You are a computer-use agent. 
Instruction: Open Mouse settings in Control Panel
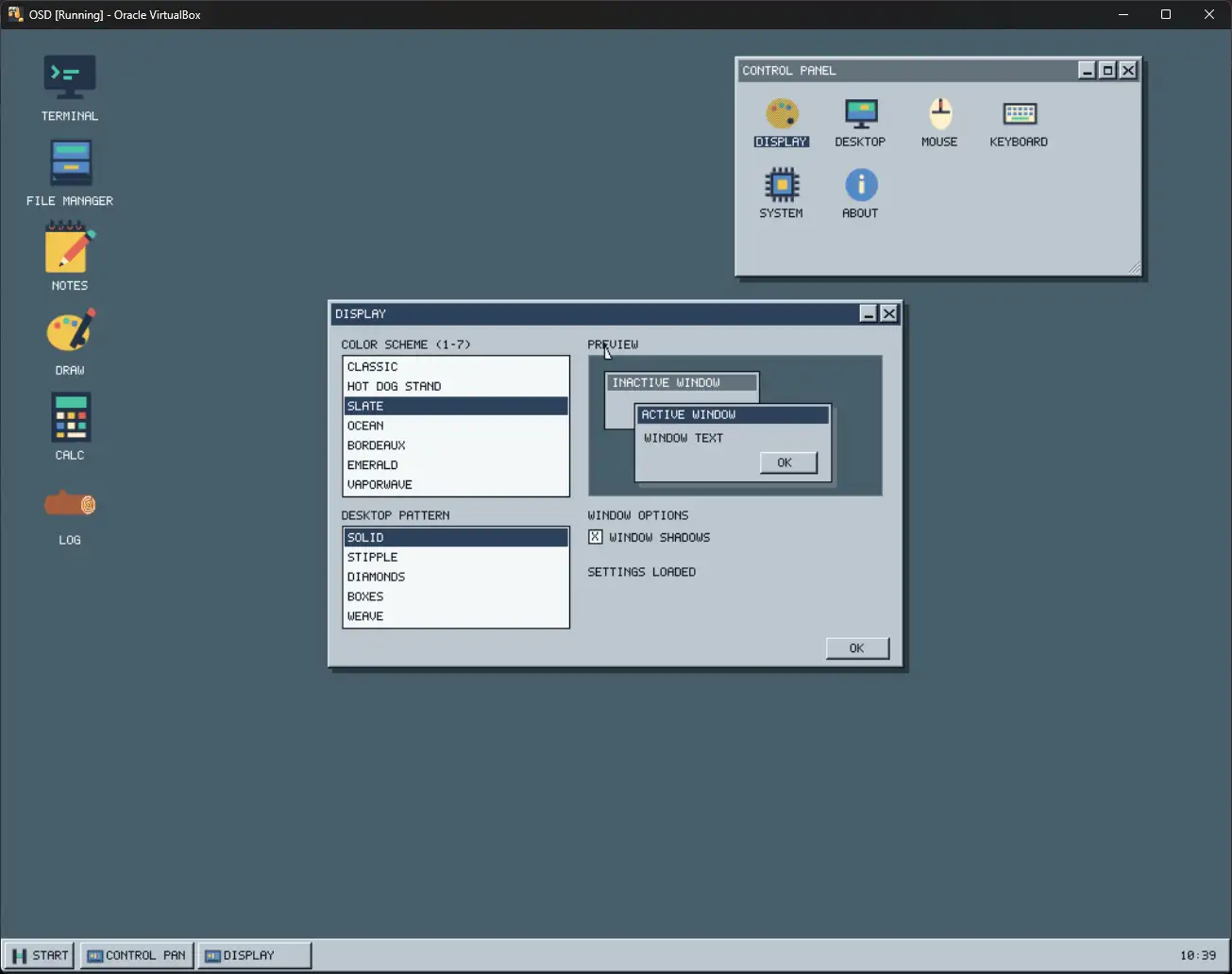939,123
